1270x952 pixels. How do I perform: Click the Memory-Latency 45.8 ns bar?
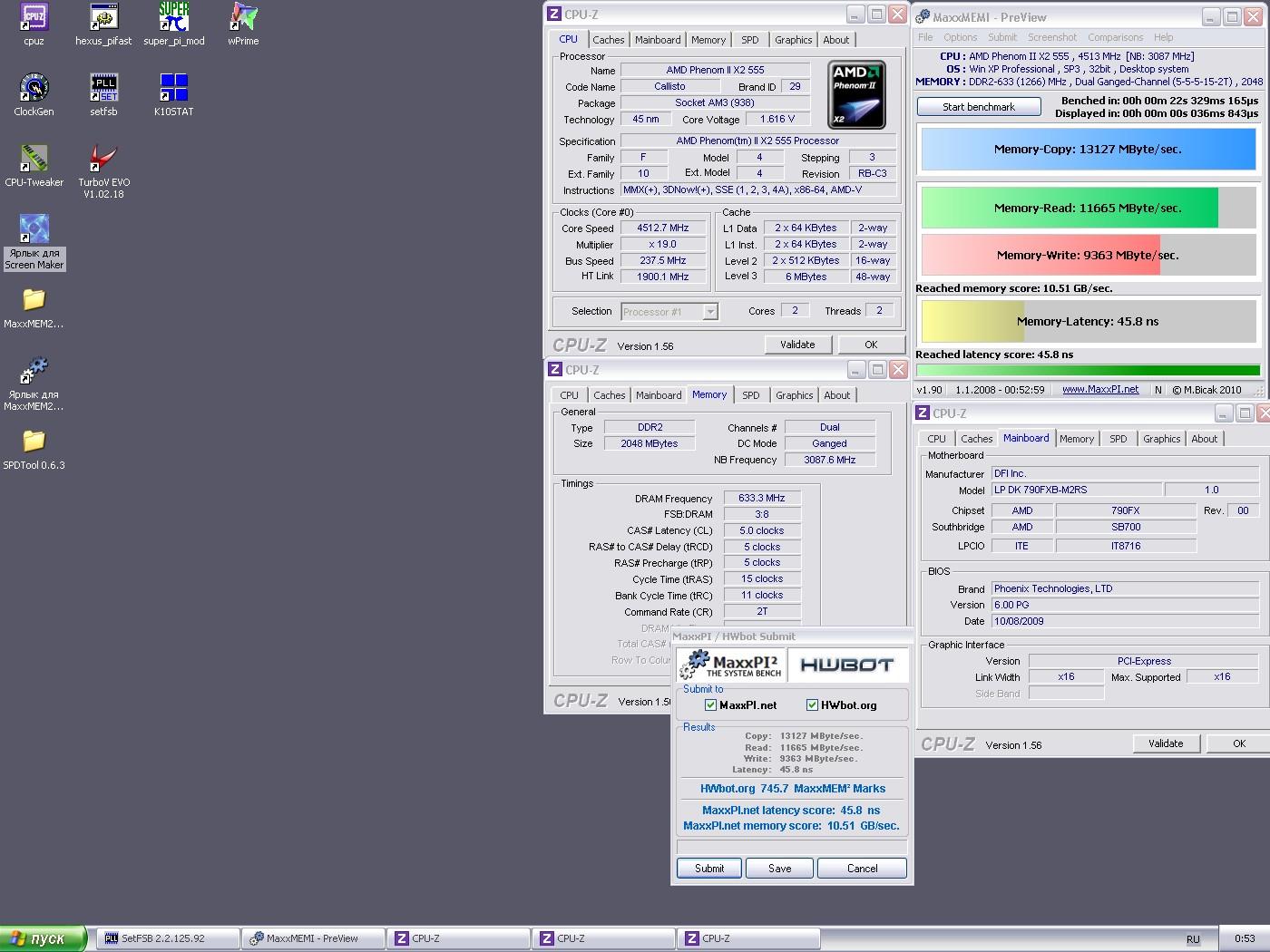[1089, 322]
